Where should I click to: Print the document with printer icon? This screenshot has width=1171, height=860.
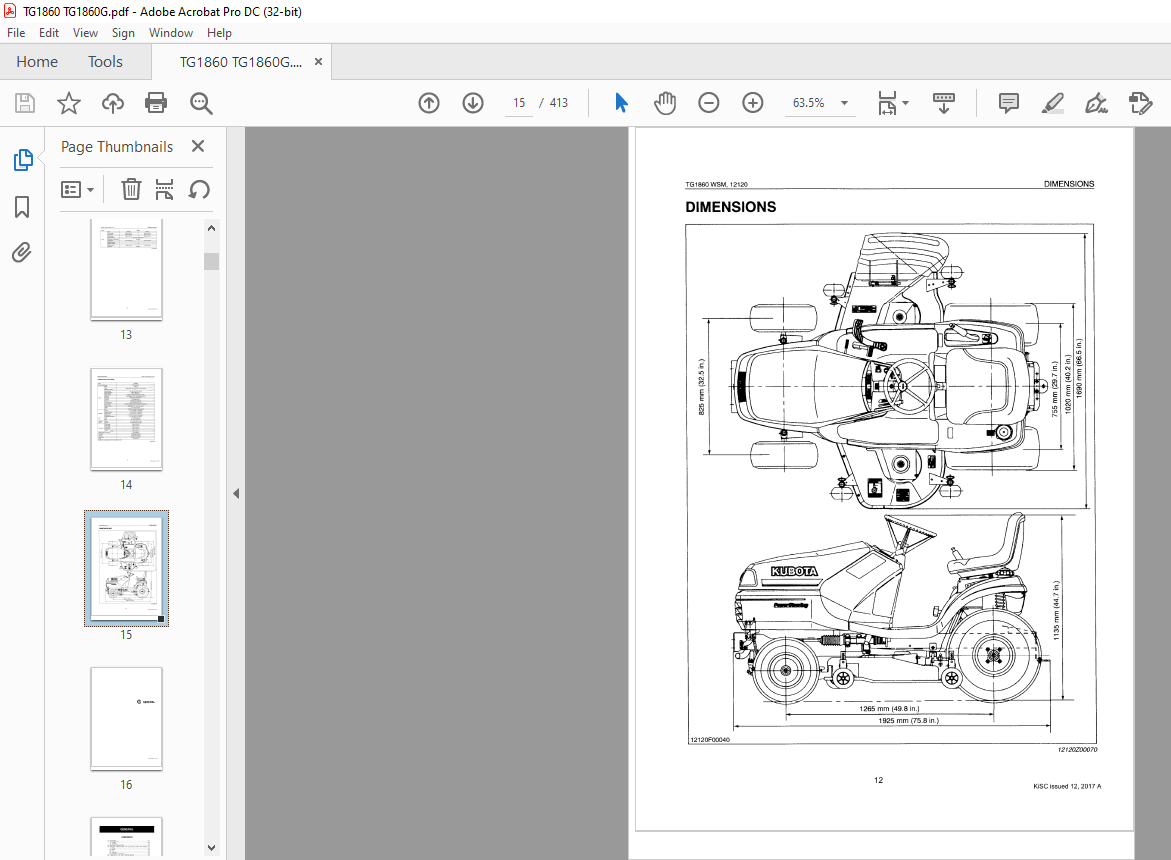tap(156, 103)
